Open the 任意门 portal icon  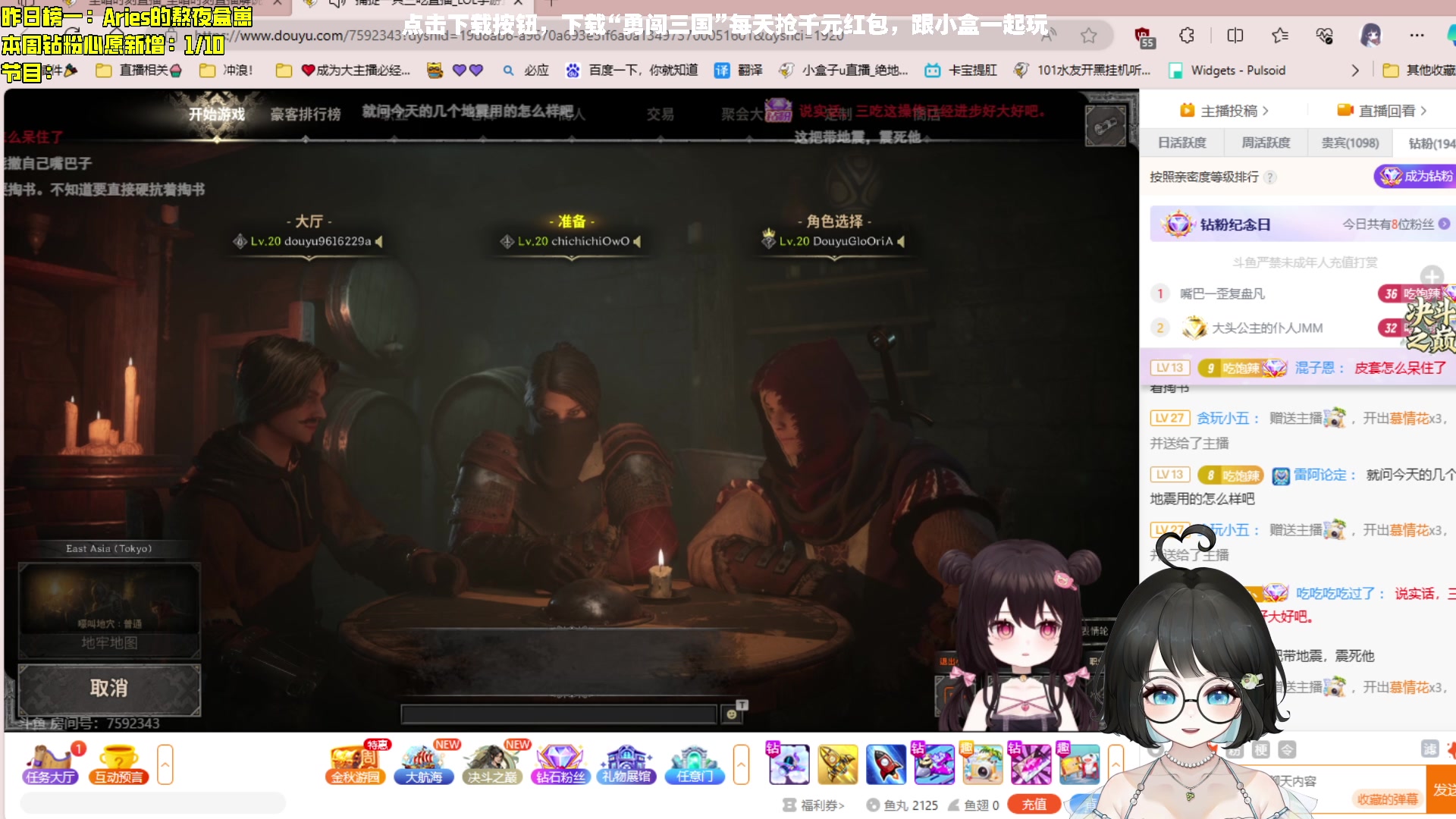694,764
